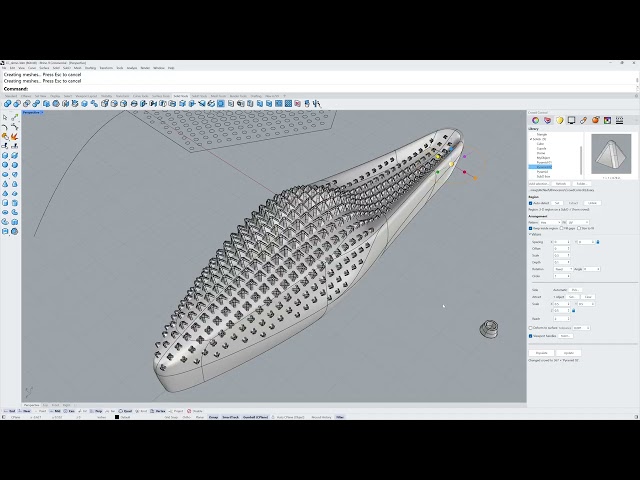Open the Surface menu

[x=44, y=68]
